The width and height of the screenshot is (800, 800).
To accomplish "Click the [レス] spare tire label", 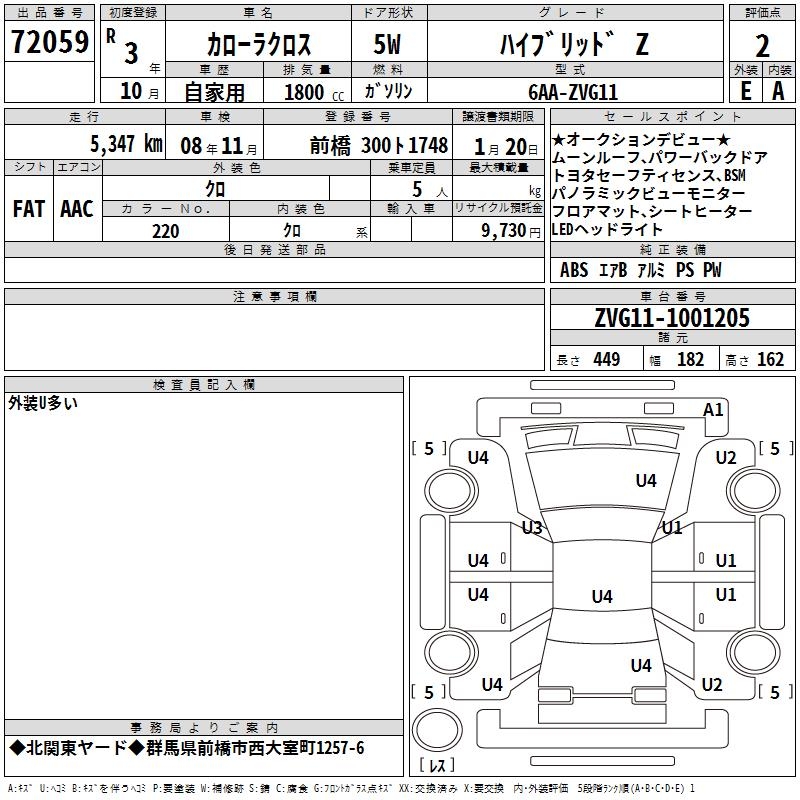I will [437, 764].
